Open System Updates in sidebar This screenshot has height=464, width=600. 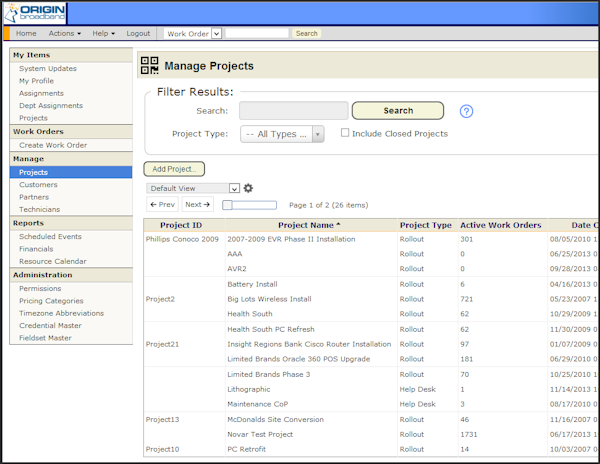48,68
